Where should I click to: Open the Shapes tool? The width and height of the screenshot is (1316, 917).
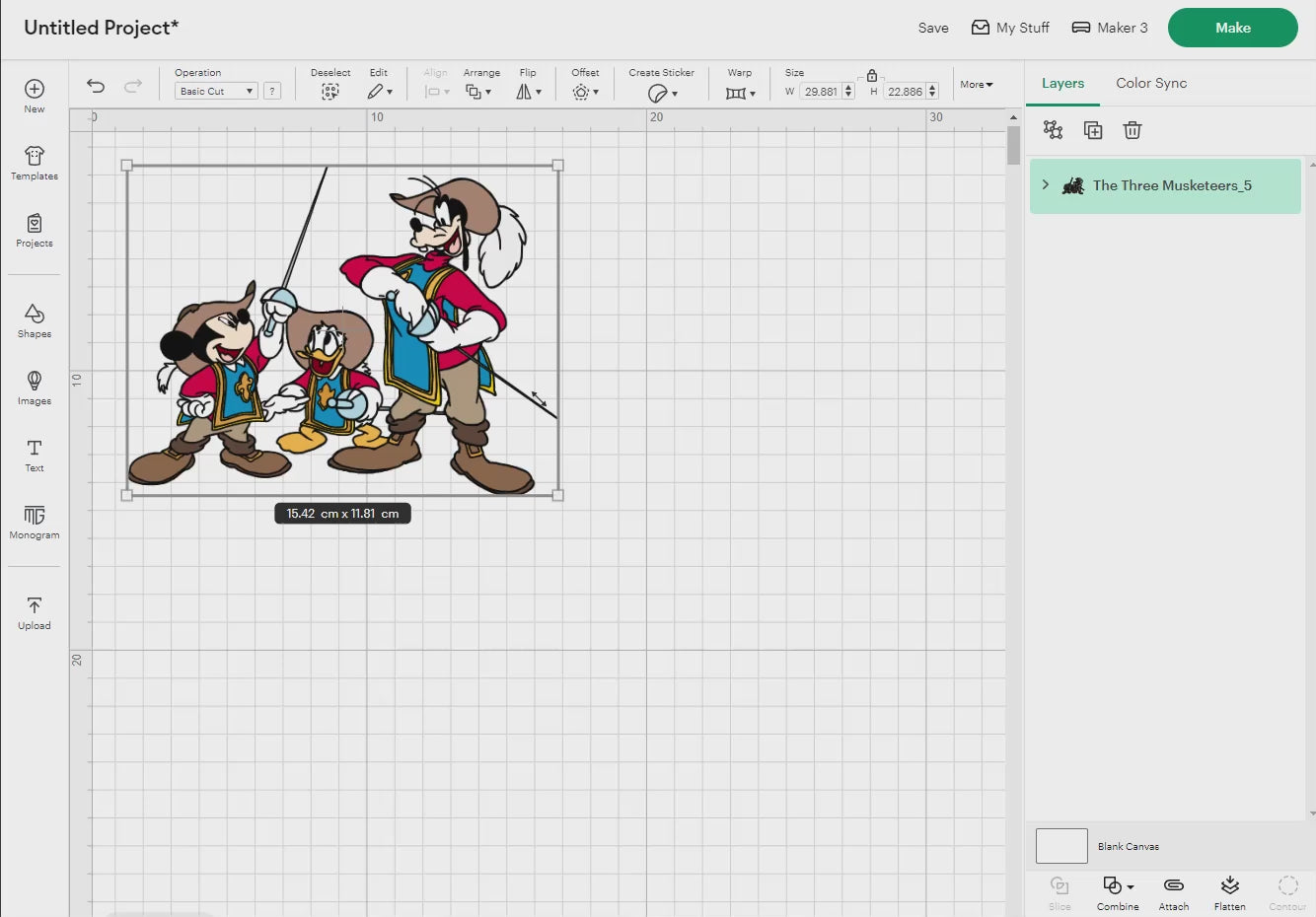(35, 320)
